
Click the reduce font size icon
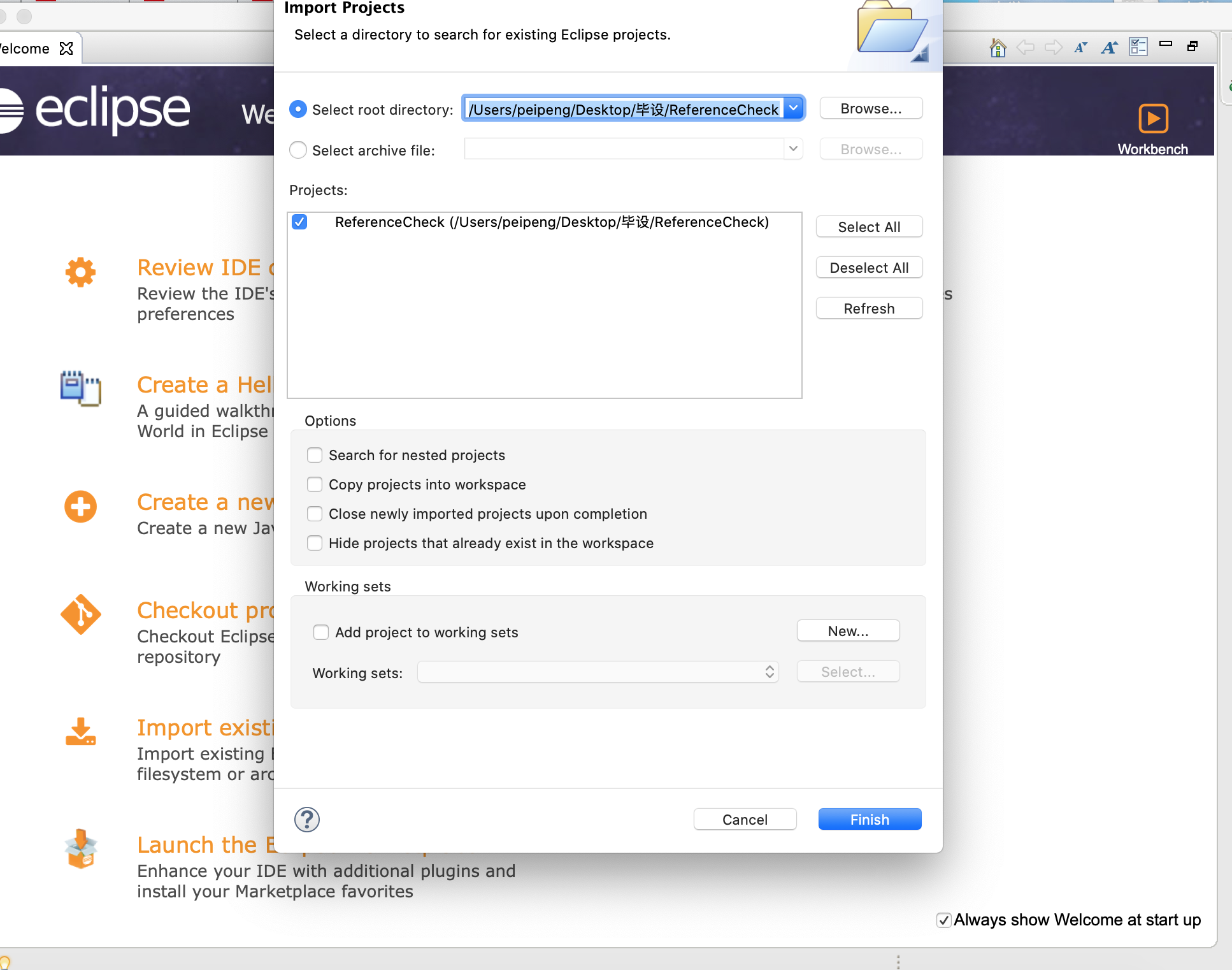pos(1080,48)
